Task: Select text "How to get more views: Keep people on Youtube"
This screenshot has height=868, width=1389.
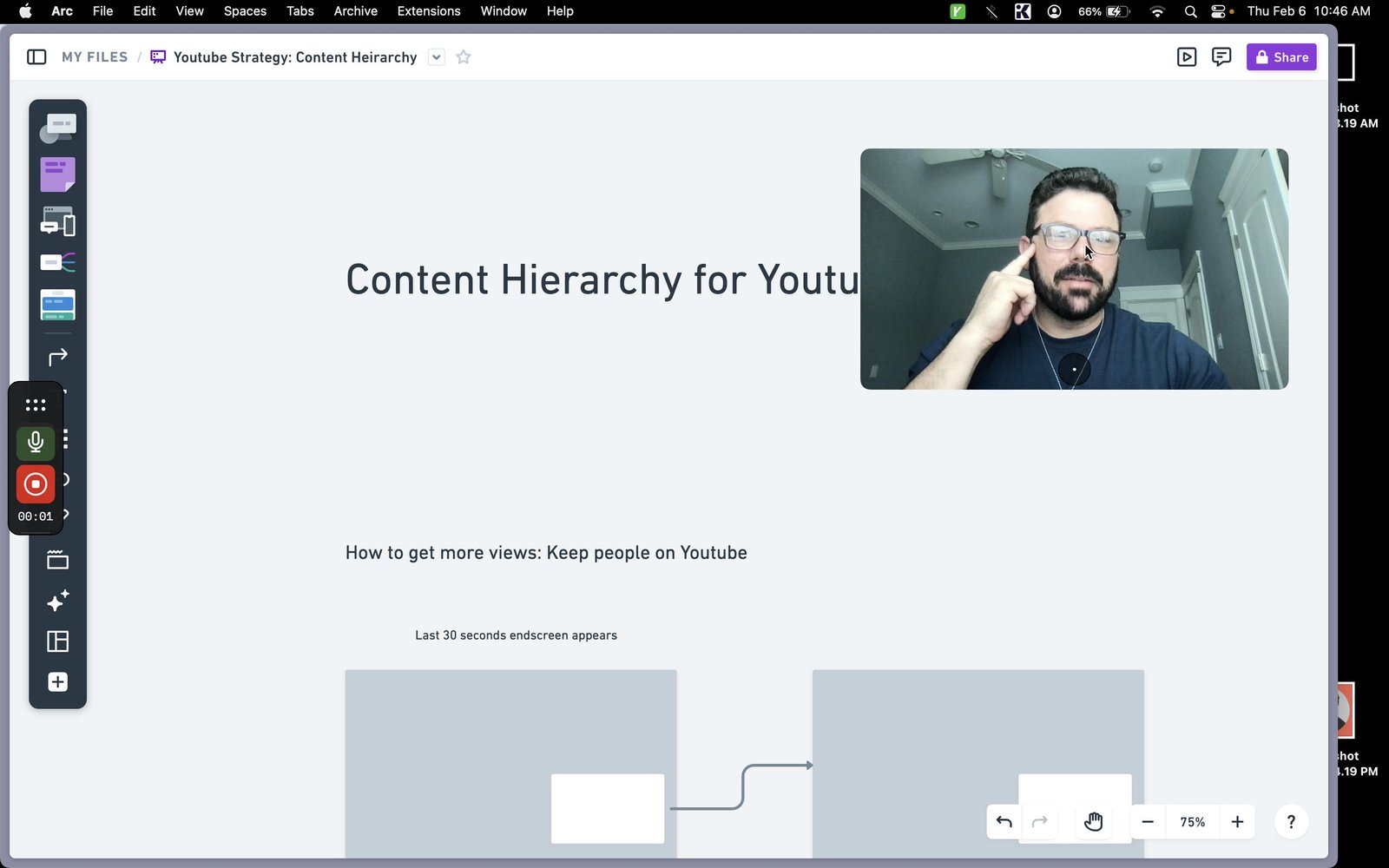Action: click(x=546, y=553)
